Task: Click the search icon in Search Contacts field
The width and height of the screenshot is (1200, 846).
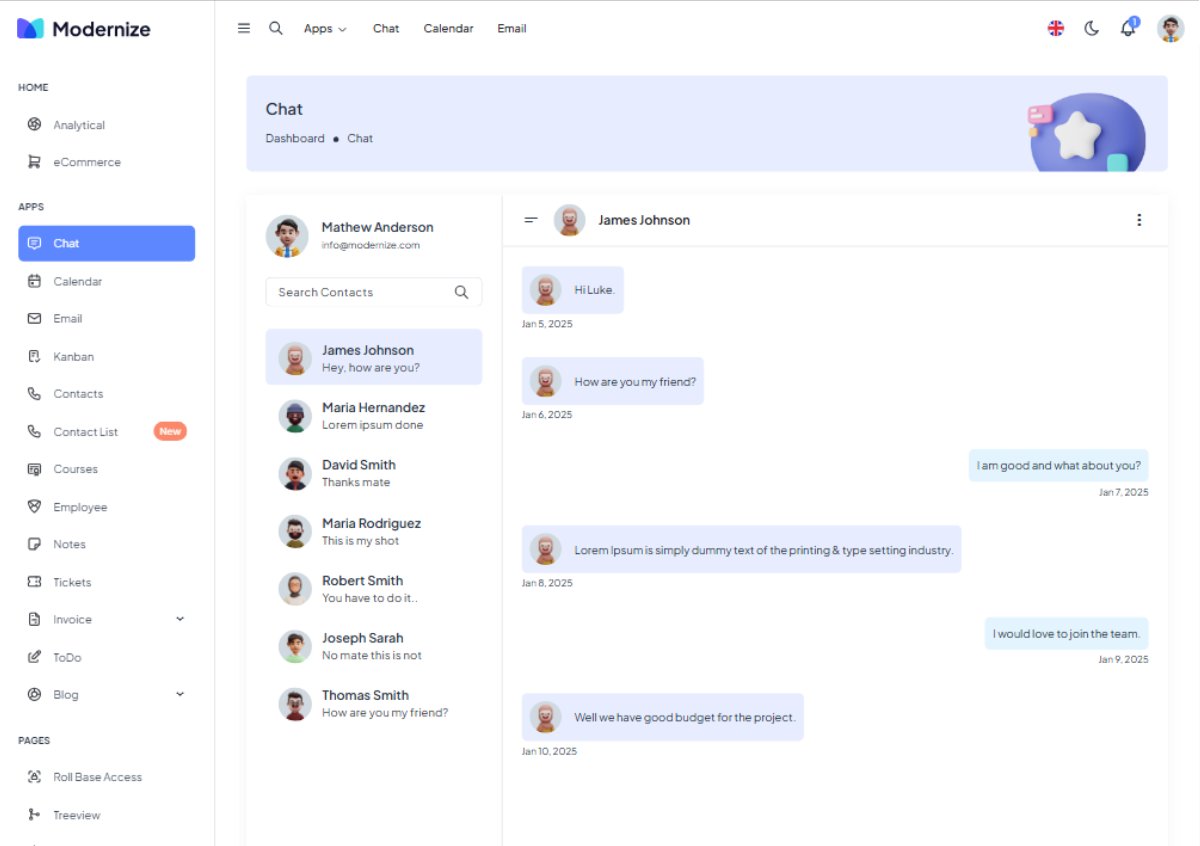Action: (461, 292)
